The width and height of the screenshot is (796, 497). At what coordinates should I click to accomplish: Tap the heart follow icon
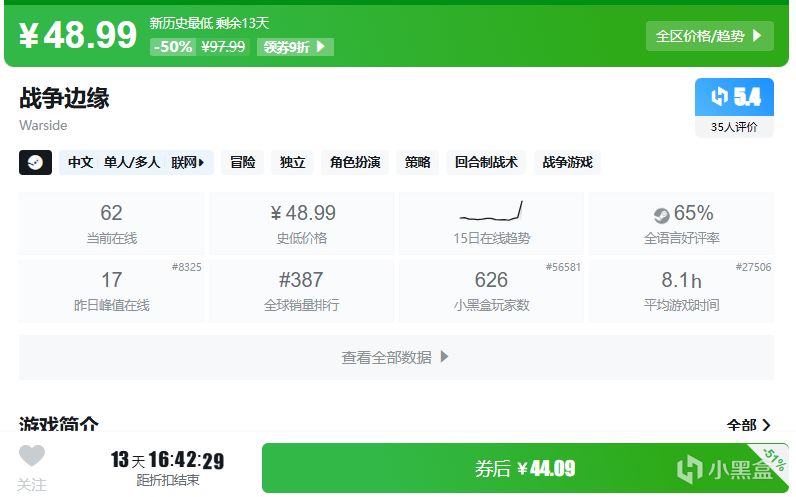pos(31,455)
